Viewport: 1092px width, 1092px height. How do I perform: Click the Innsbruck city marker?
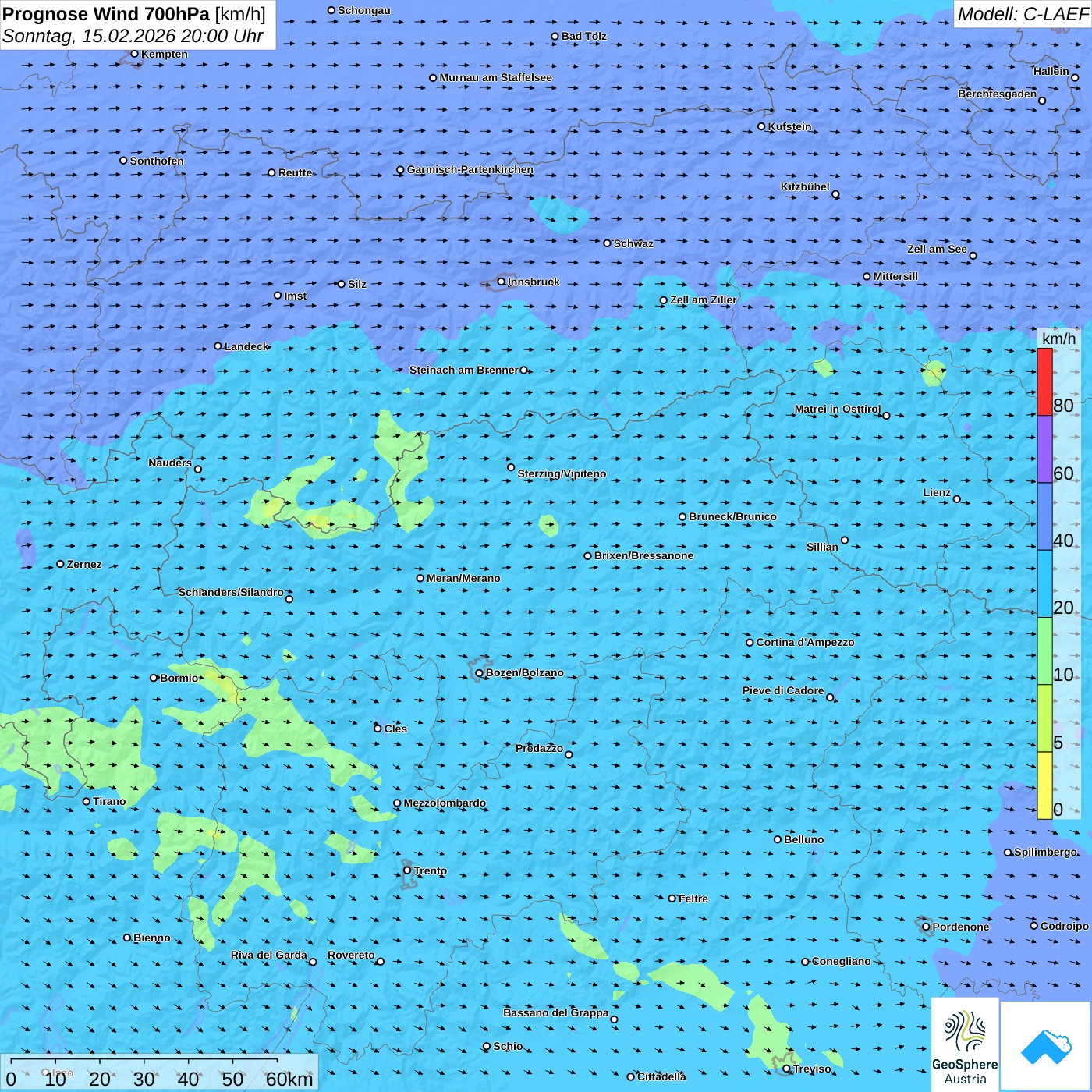pyautogui.click(x=501, y=282)
